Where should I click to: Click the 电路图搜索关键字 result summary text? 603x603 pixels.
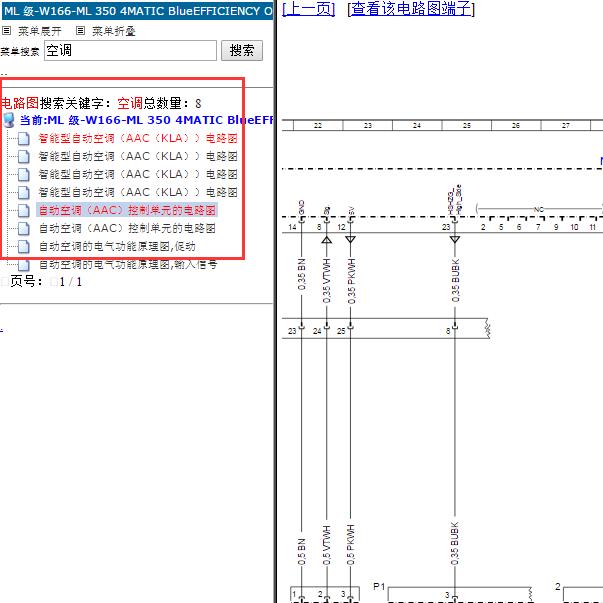101,103
